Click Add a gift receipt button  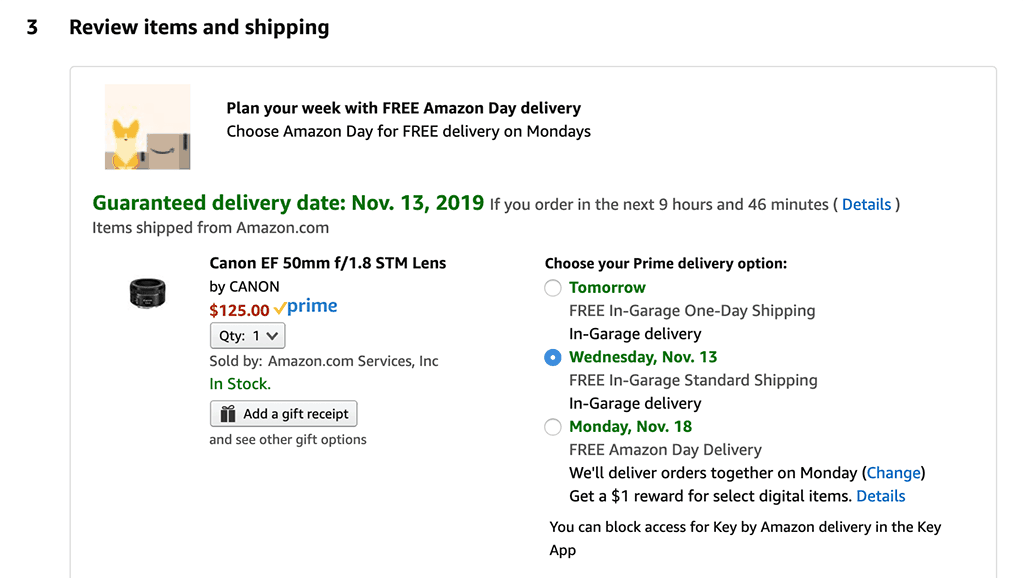(x=283, y=413)
